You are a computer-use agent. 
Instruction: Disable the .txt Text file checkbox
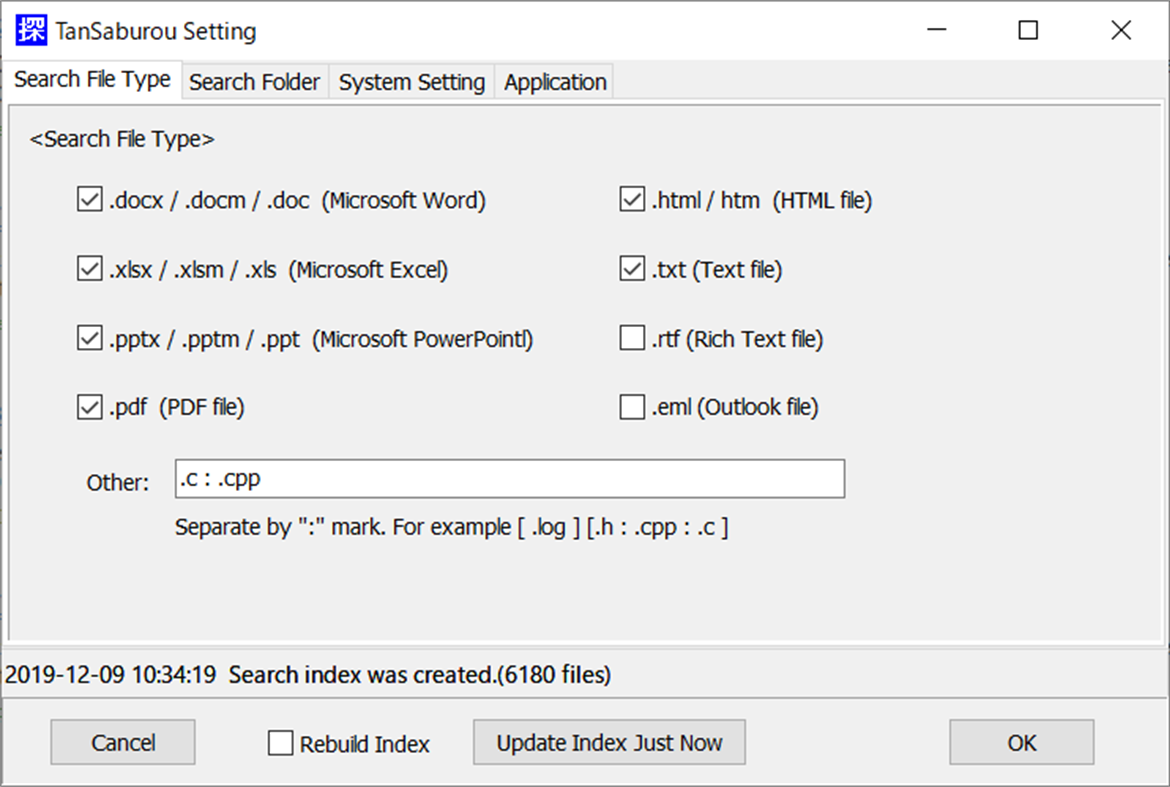(631, 268)
